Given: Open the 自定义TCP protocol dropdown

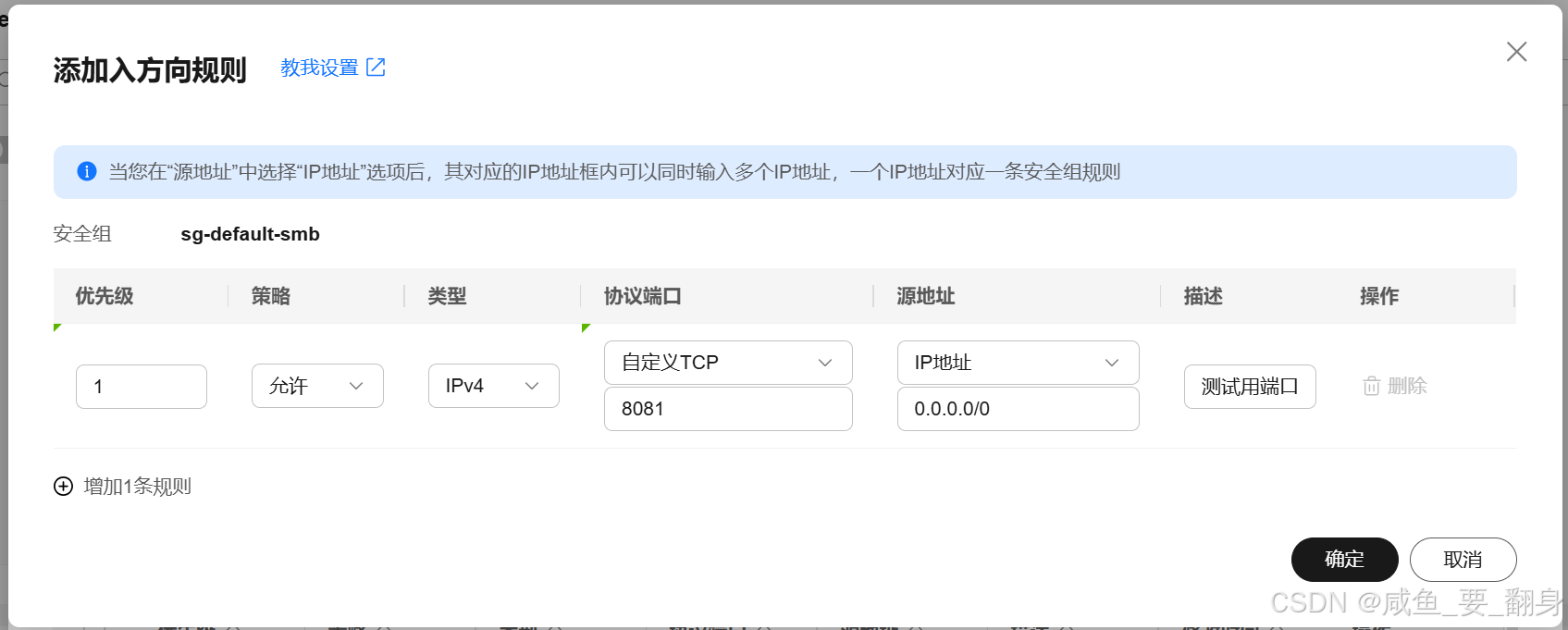Looking at the screenshot, I should pos(728,363).
